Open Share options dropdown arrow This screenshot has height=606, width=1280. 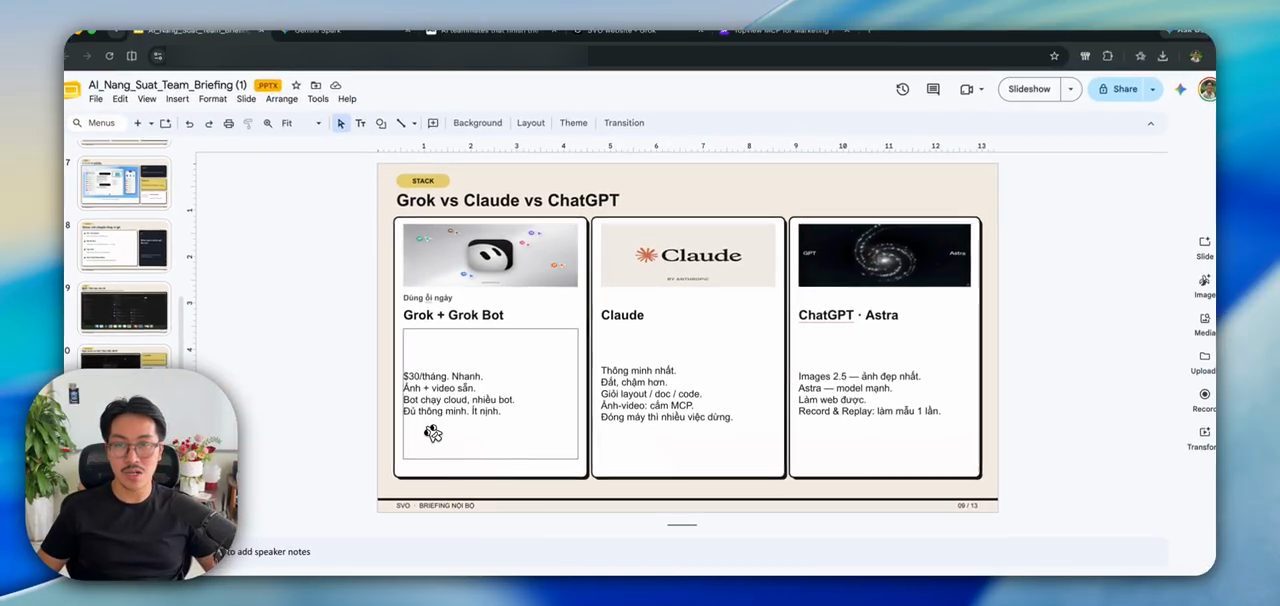(x=1152, y=89)
